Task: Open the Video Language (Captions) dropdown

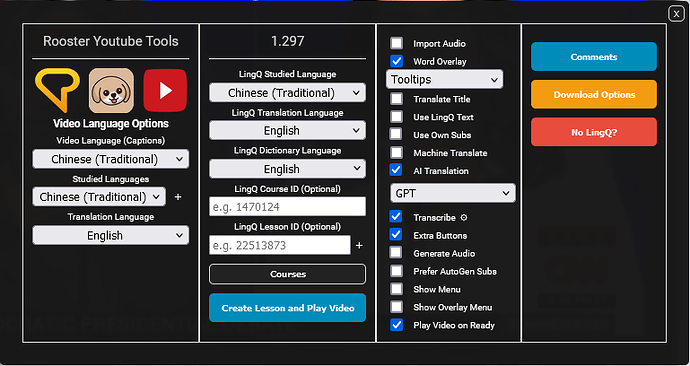Action: click(111, 159)
